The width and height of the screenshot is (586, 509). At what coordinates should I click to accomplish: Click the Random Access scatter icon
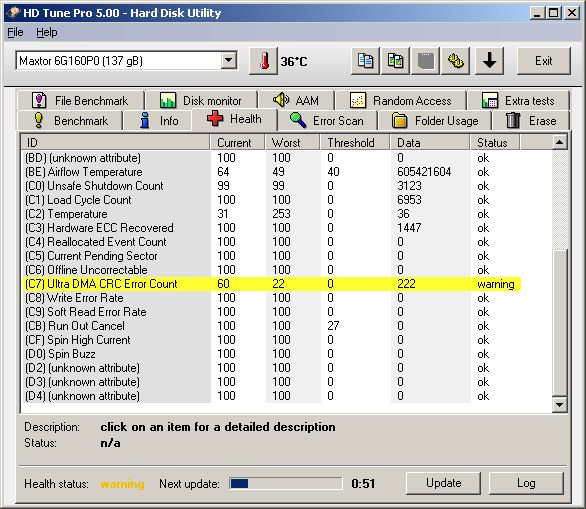pos(358,100)
